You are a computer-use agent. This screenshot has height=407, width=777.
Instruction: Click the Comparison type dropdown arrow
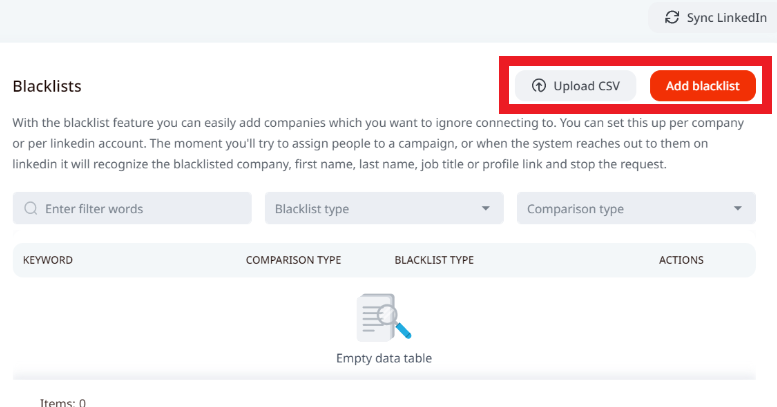point(738,209)
